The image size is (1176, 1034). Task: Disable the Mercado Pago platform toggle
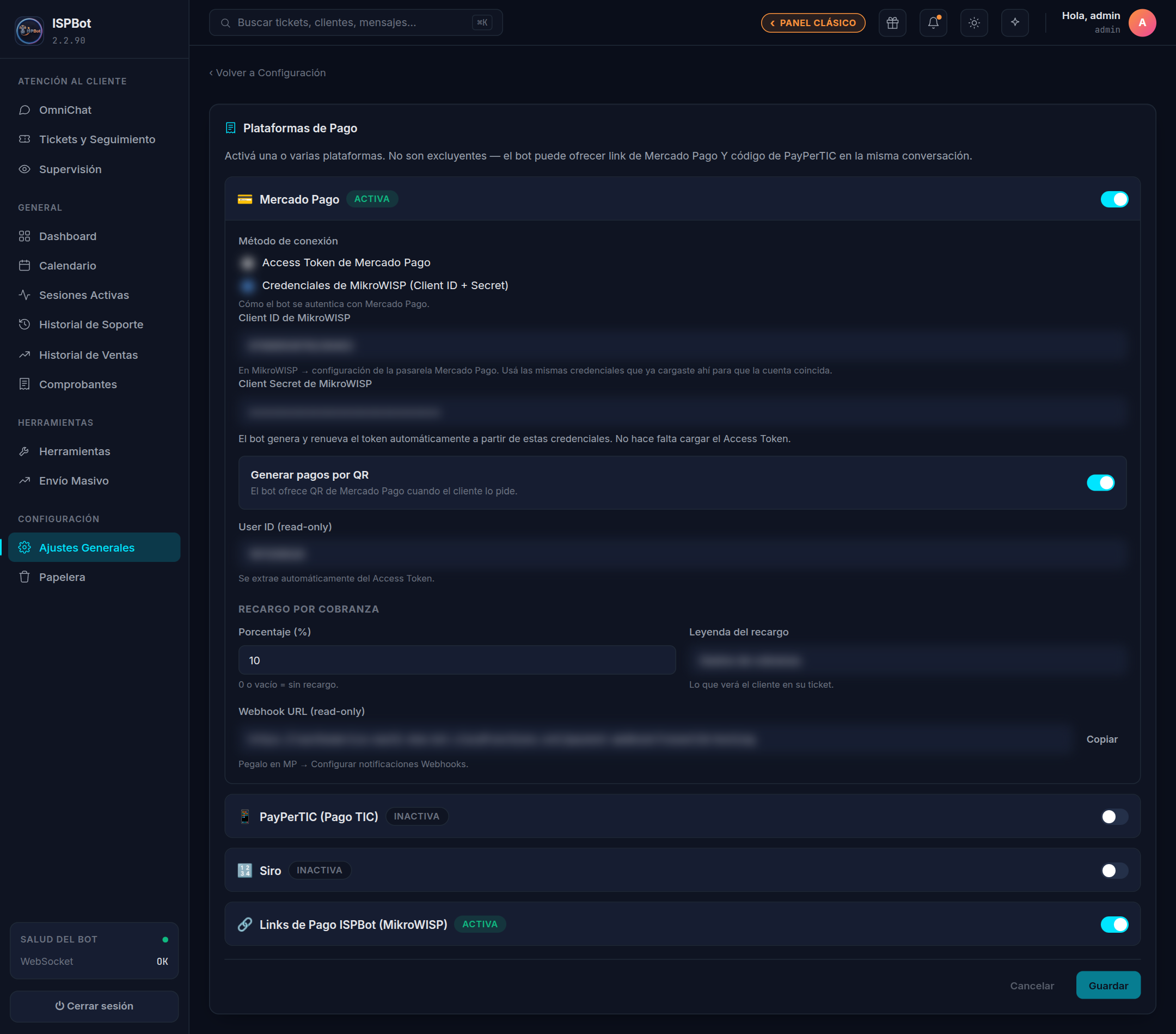point(1114,199)
